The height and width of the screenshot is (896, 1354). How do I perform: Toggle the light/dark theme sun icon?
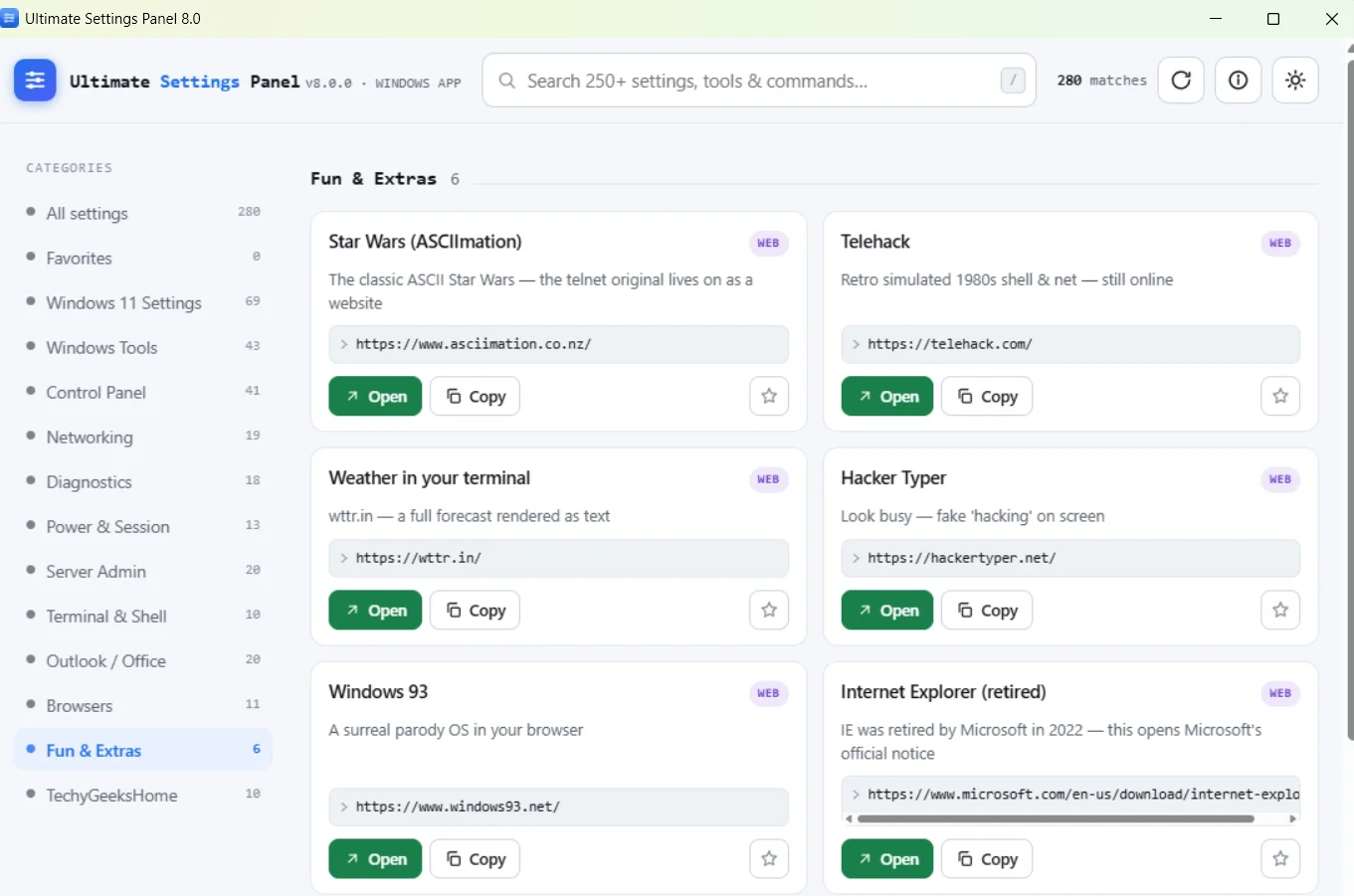click(1294, 81)
